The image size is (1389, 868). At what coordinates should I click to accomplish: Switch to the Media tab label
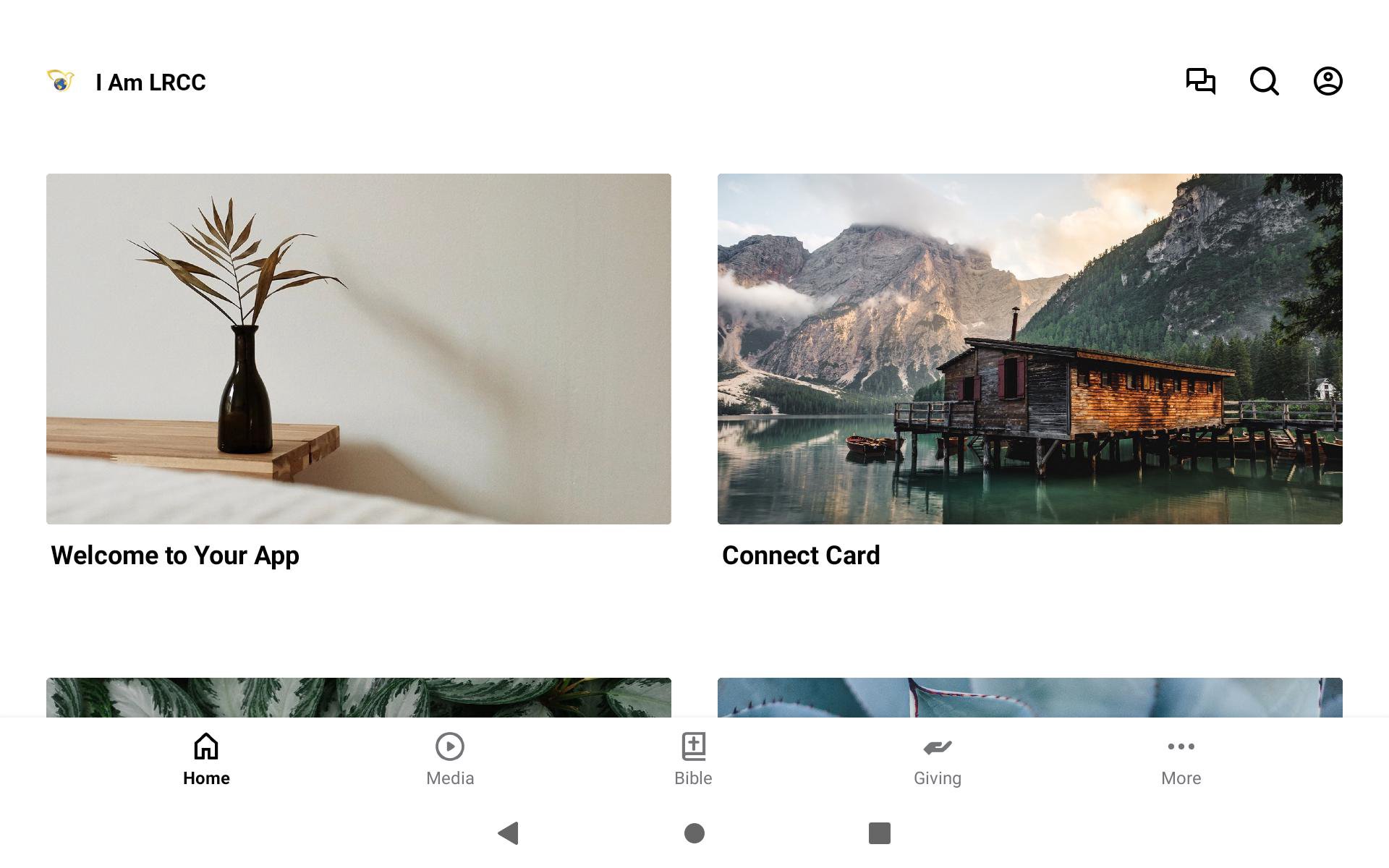pyautogui.click(x=450, y=778)
